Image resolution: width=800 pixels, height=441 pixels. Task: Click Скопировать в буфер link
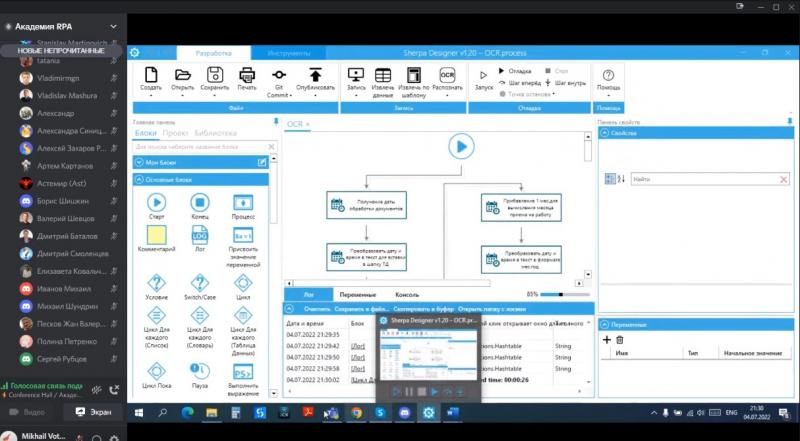(x=423, y=309)
